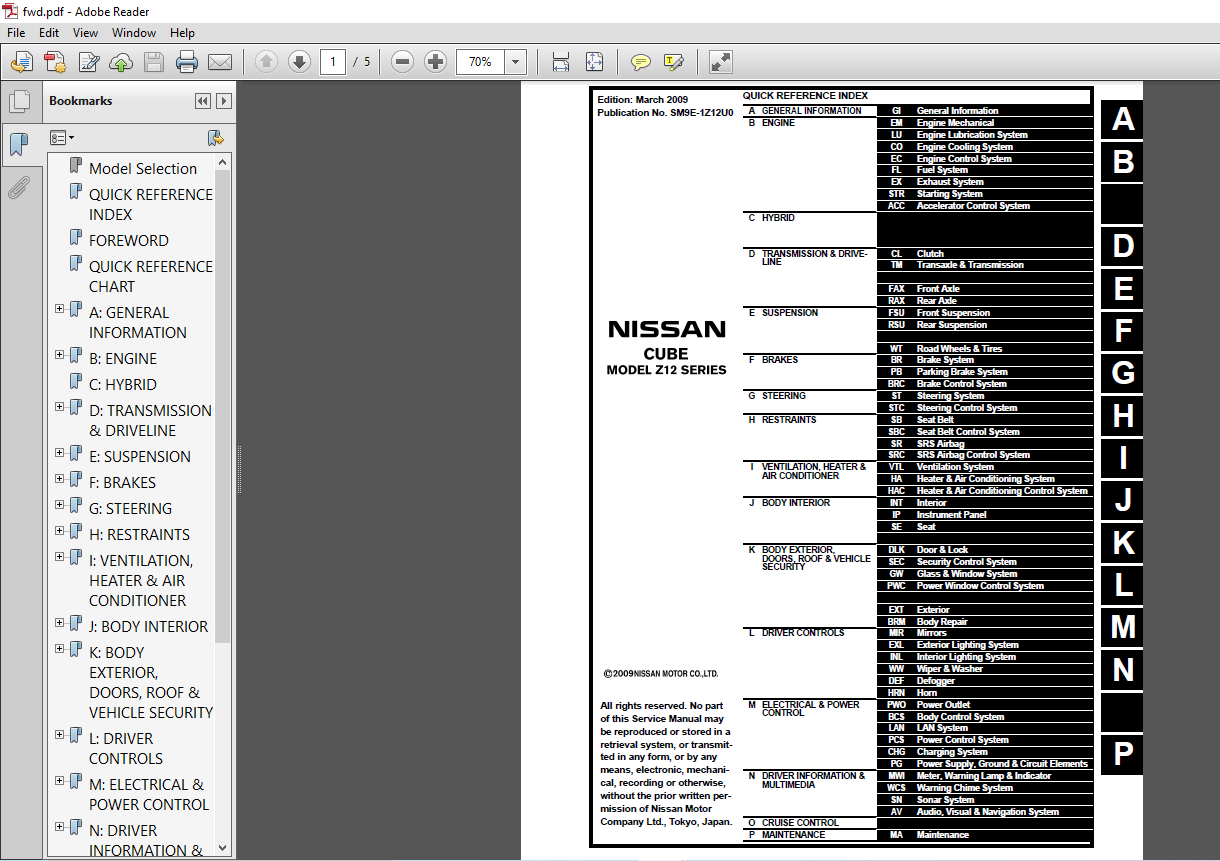Open the QUICK REFERENCE CHART bookmark

151,277
